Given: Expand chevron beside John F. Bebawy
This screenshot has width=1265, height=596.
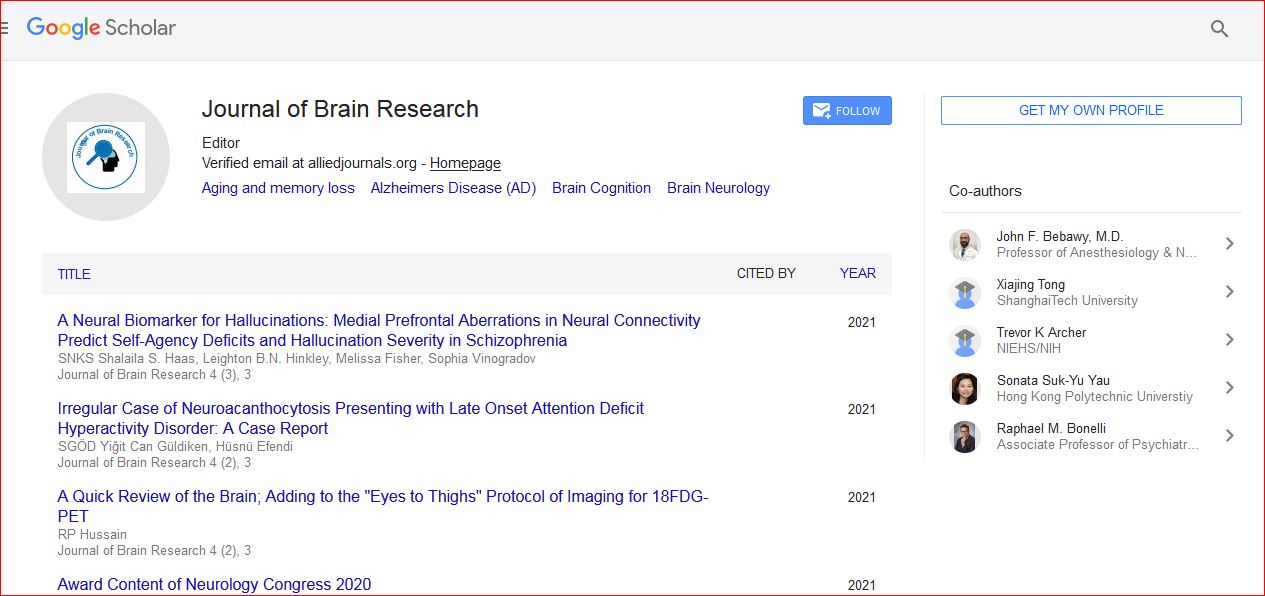Looking at the screenshot, I should pyautogui.click(x=1229, y=244).
